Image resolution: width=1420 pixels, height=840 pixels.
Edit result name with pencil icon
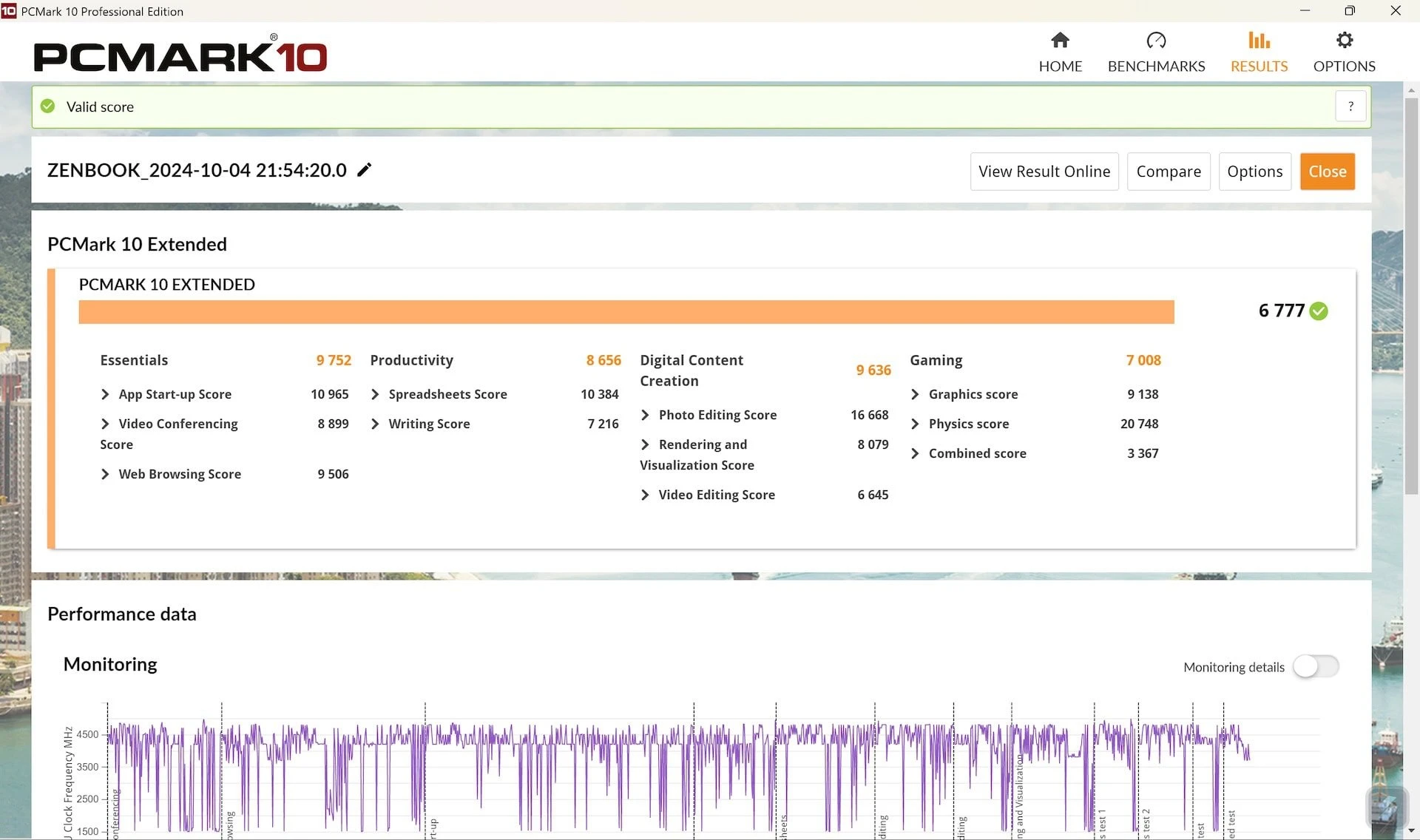click(364, 170)
